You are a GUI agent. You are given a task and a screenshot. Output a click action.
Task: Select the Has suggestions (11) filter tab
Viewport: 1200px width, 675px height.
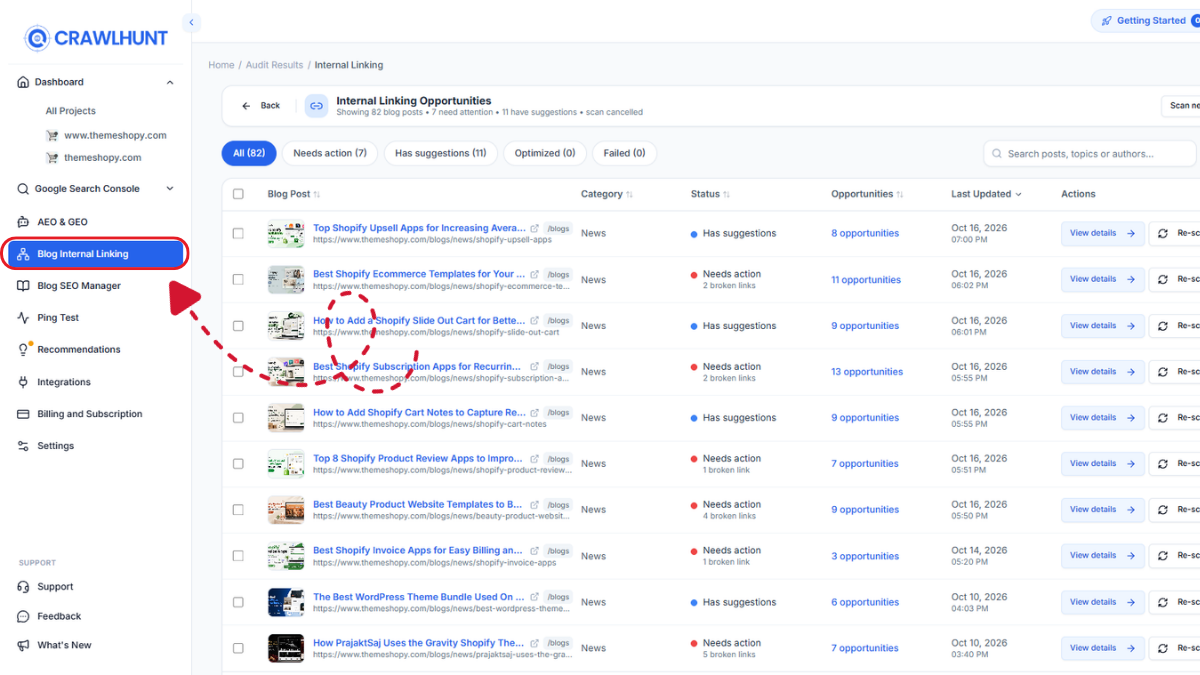[x=440, y=153]
